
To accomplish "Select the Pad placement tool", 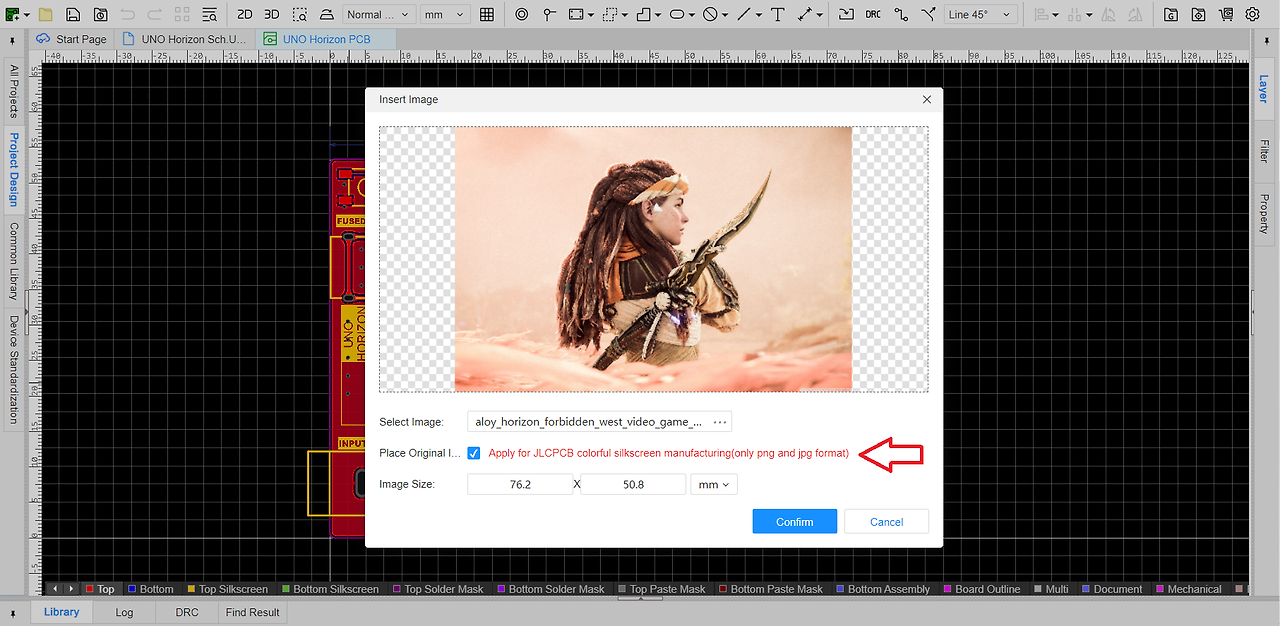I will click(x=549, y=15).
